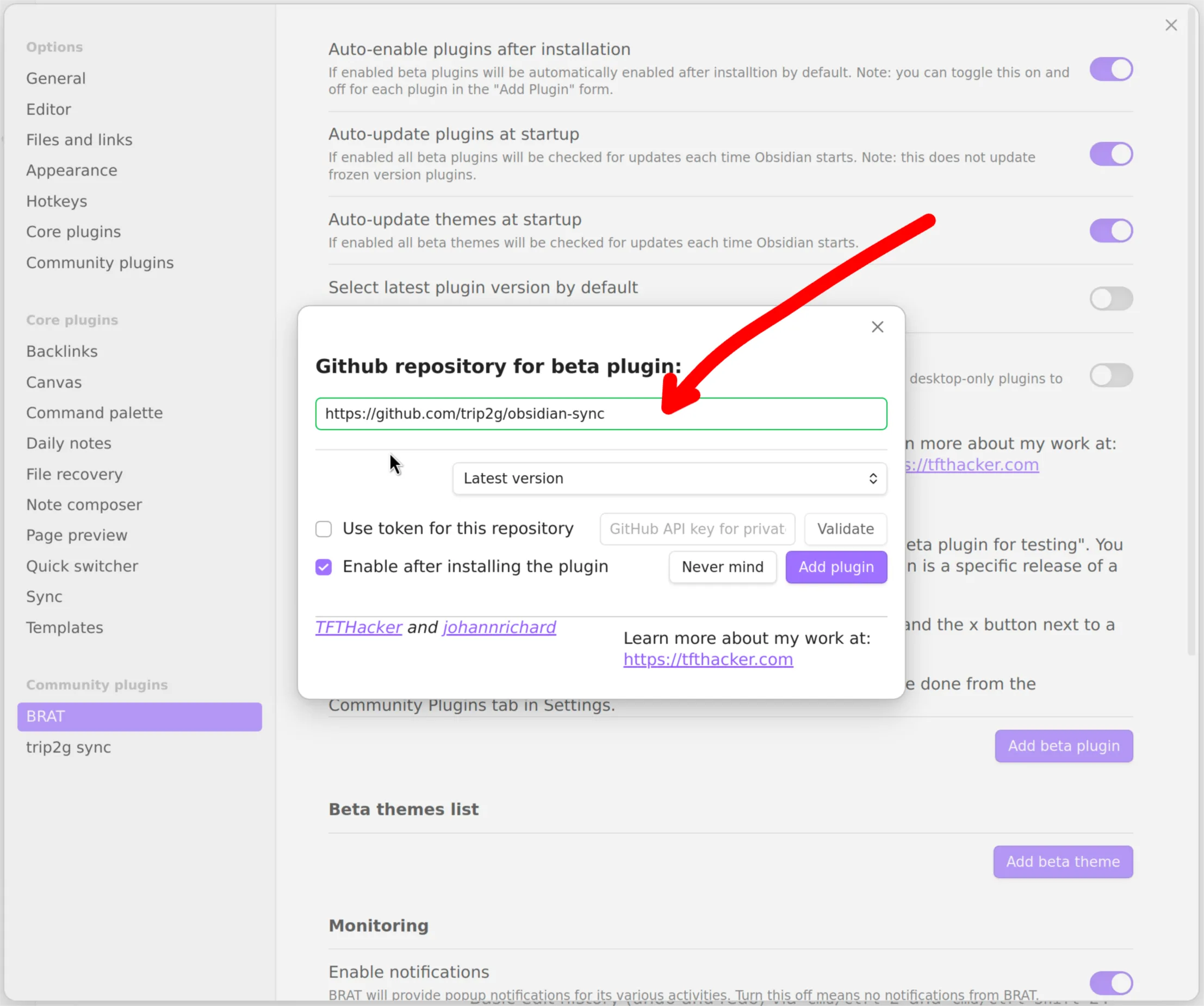Uncheck Enable after installing the plugin
The height and width of the screenshot is (1006, 1204).
[324, 567]
